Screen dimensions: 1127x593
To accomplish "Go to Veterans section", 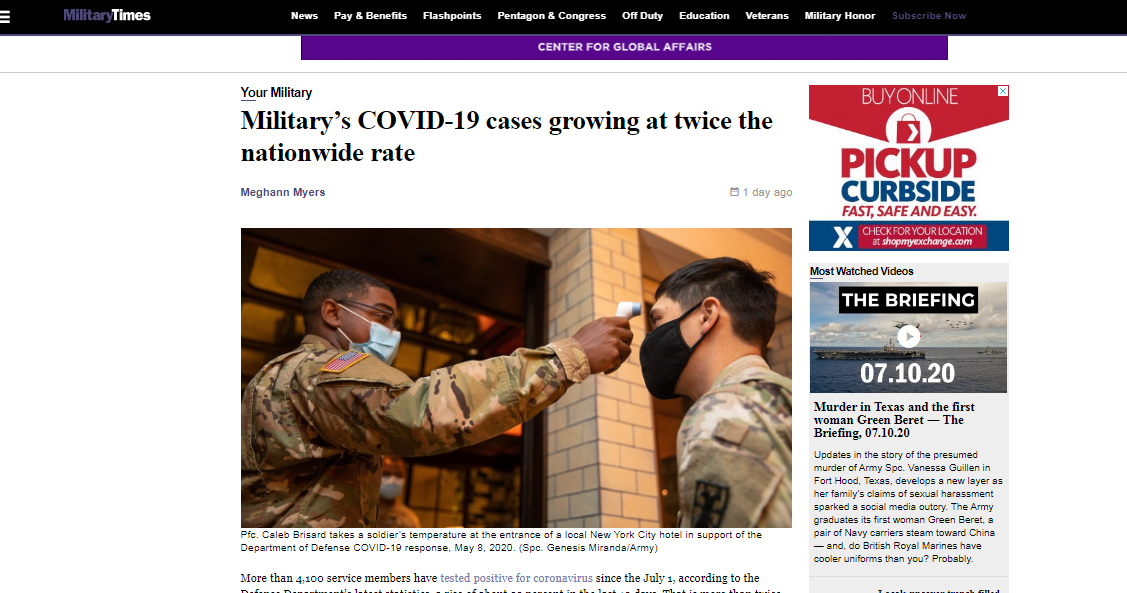I will click(x=767, y=16).
